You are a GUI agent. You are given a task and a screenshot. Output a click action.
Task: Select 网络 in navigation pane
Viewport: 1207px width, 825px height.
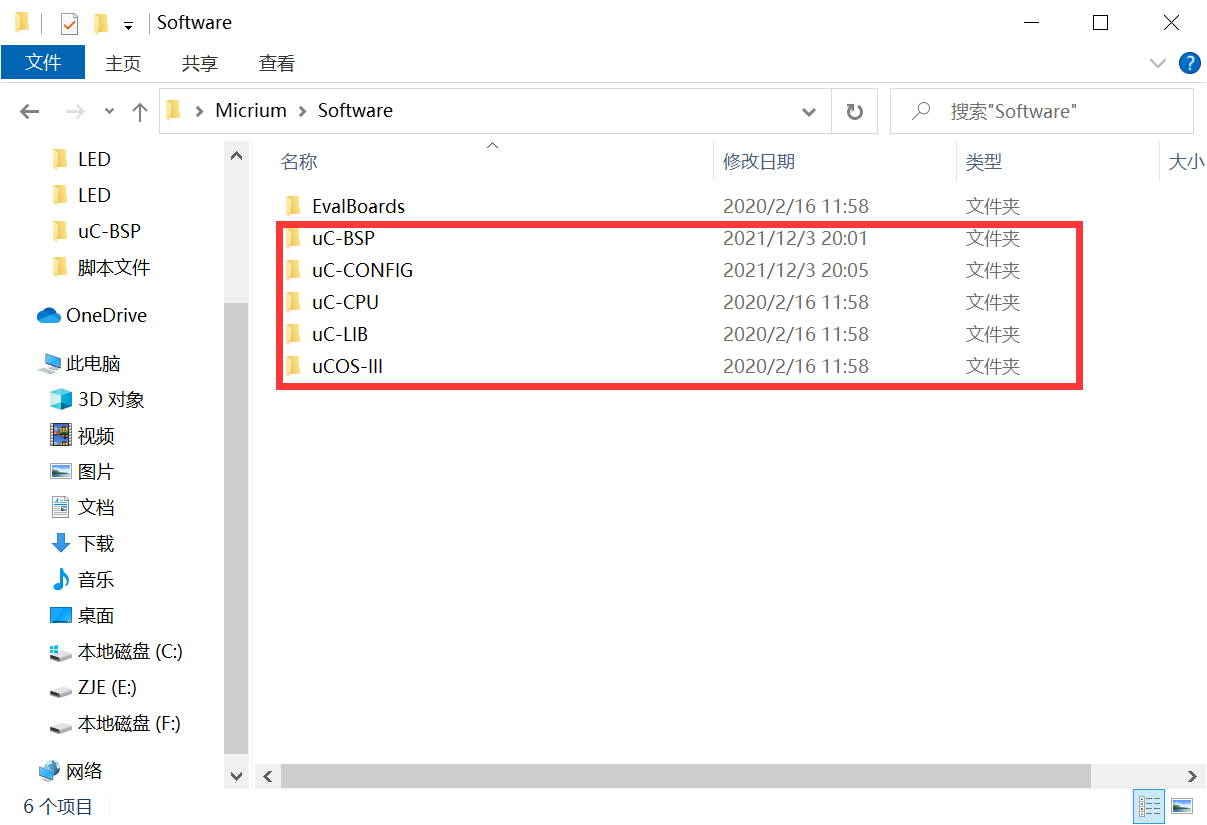[x=84, y=771]
